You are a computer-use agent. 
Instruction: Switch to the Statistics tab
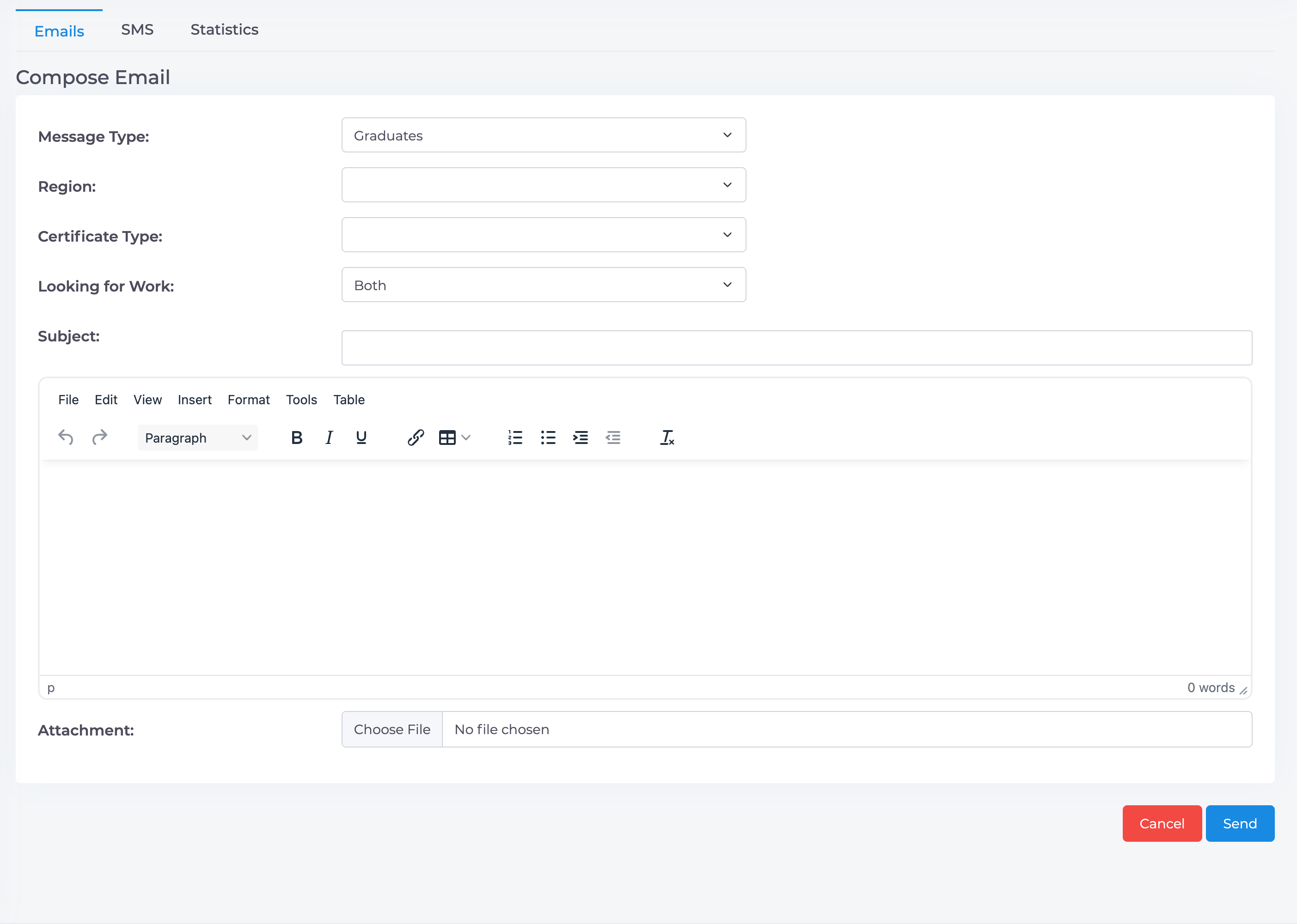[224, 30]
